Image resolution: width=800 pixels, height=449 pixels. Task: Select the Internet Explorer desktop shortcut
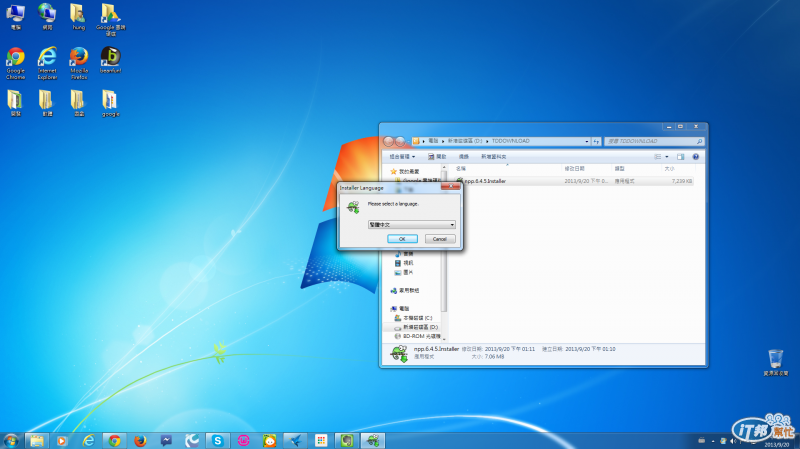point(47,63)
